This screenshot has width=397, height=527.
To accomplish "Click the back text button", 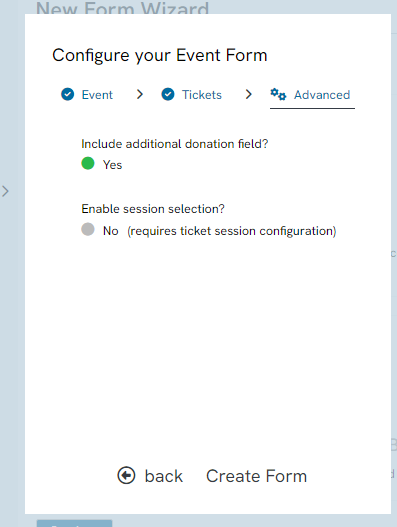I will click(164, 476).
